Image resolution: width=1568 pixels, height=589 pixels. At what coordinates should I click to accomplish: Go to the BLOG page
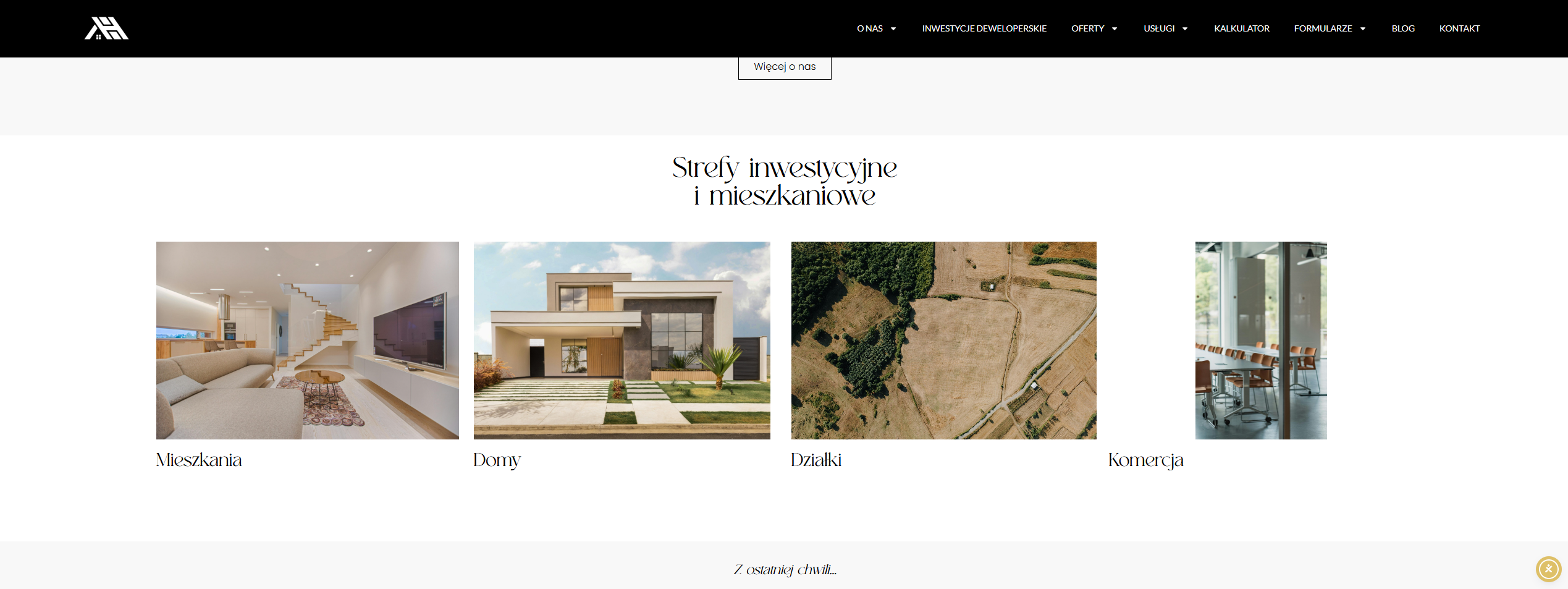[1403, 28]
